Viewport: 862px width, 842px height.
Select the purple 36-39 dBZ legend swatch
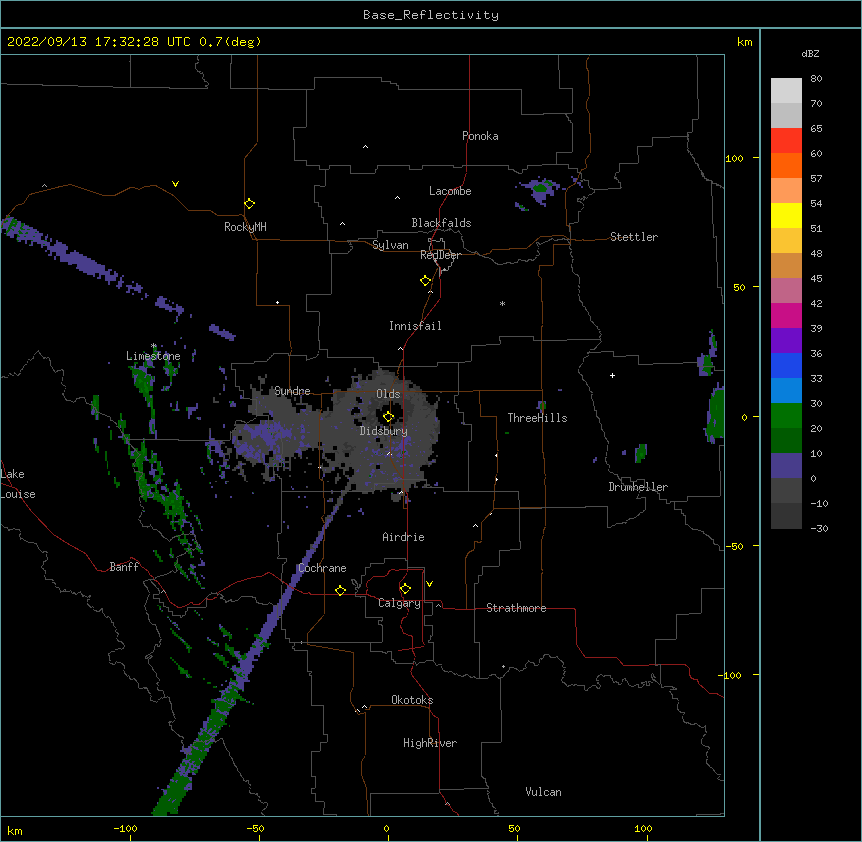pos(786,341)
